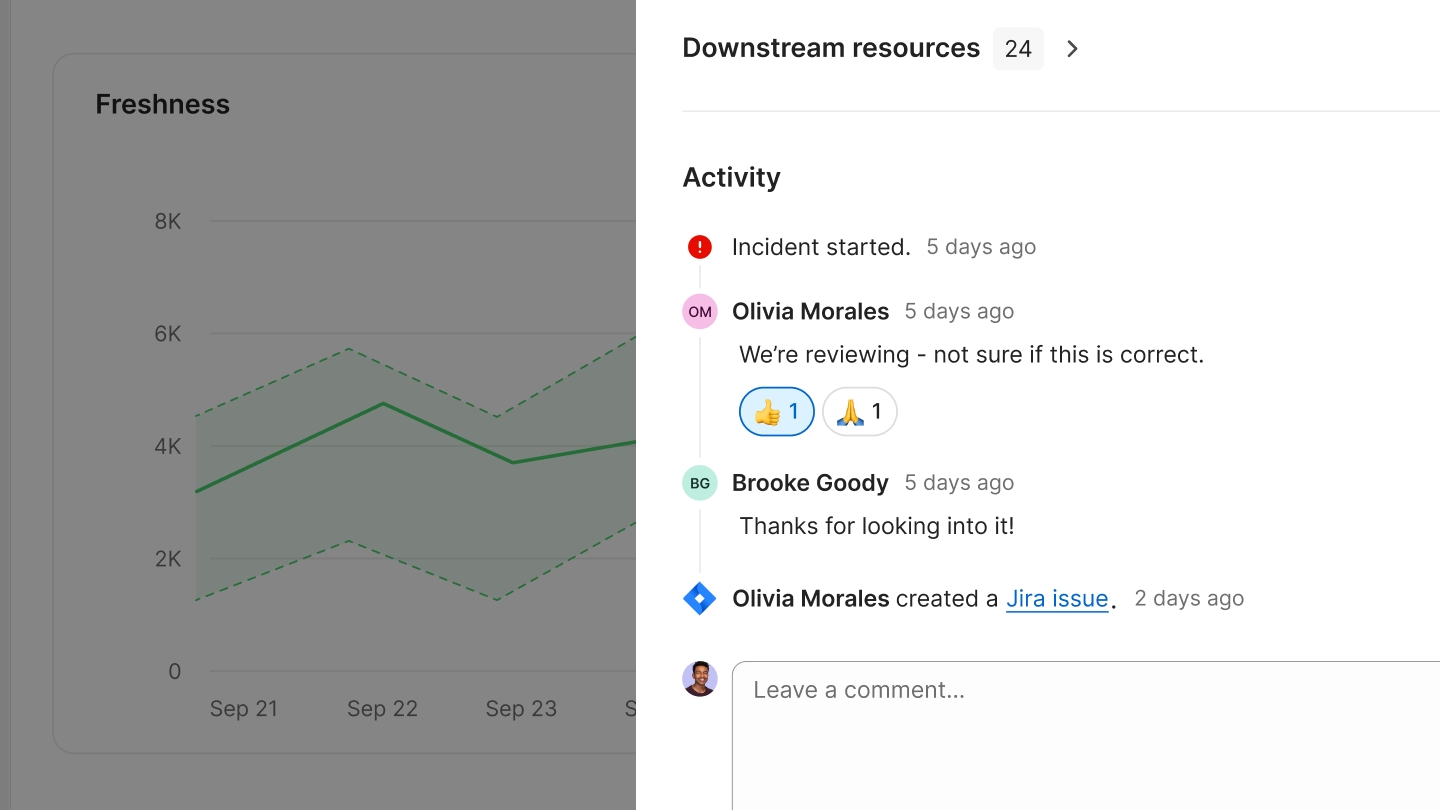The image size is (1440, 810).
Task: Click the red incident started alert icon
Action: [x=700, y=247]
